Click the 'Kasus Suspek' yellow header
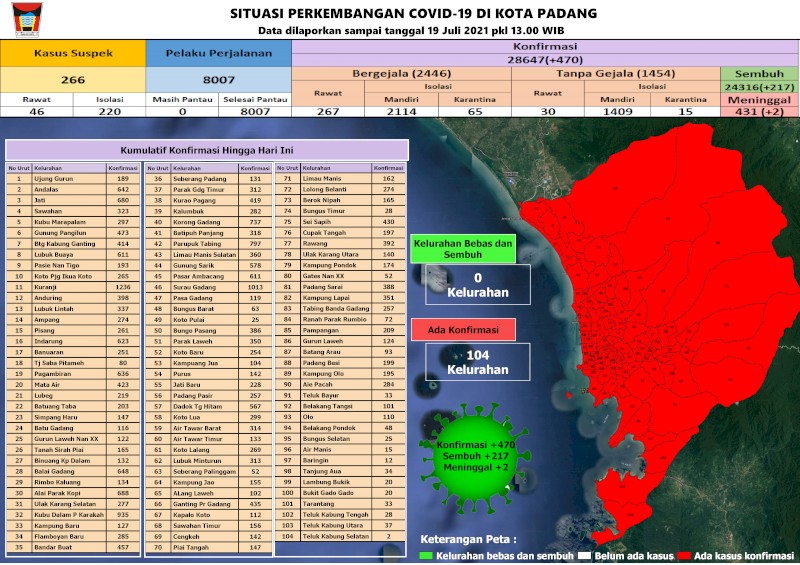Image resolution: width=800 pixels, height=565 pixels. click(73, 53)
